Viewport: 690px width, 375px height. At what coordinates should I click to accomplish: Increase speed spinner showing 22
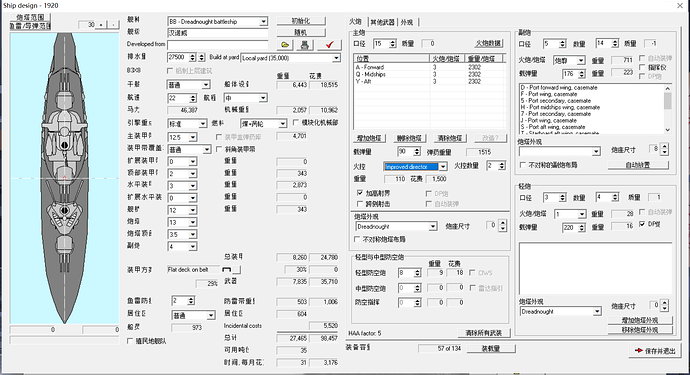click(x=193, y=96)
